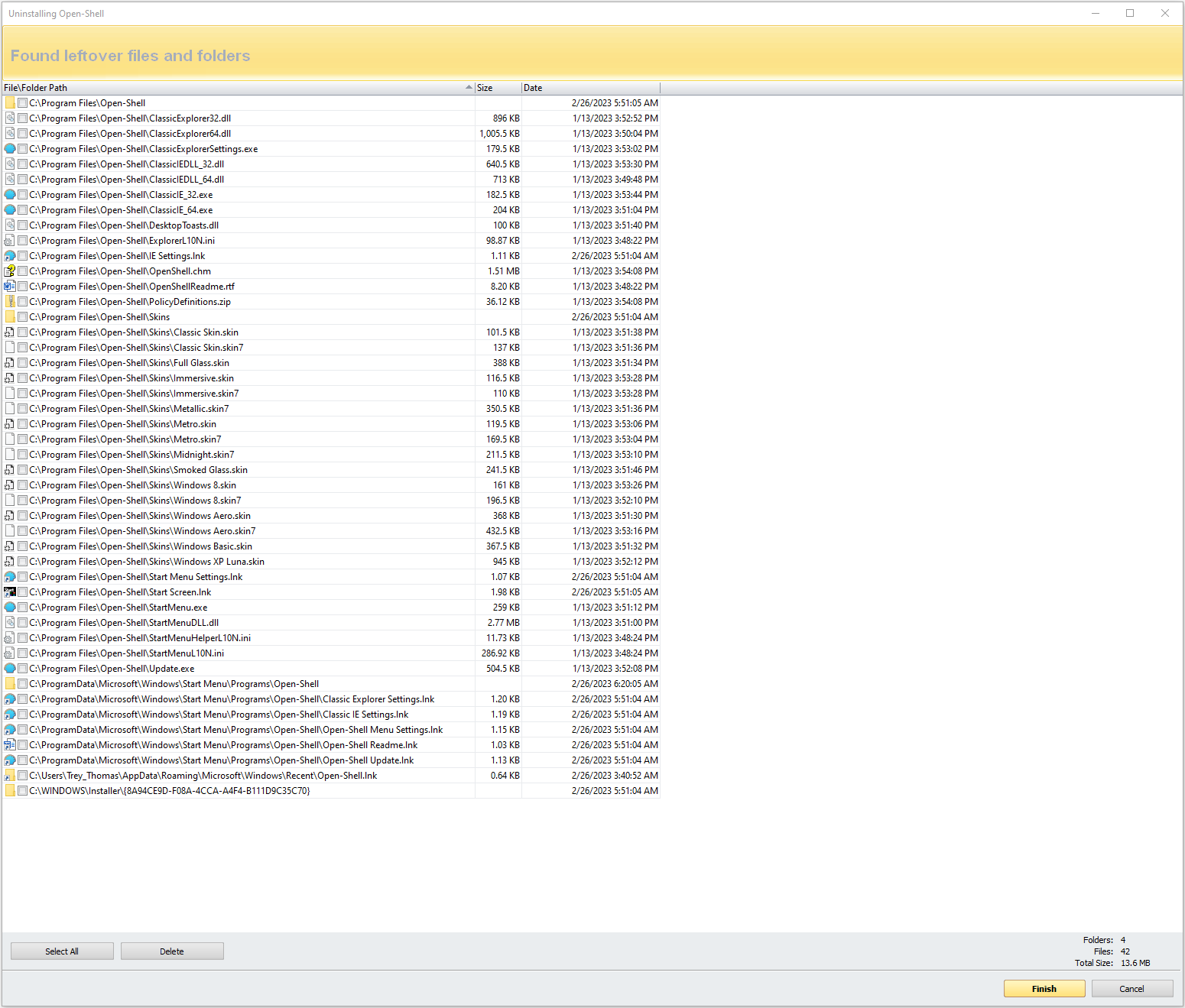Viewport: 1185px width, 1008px height.
Task: Click the Metro.skin7 file path
Action: coord(125,439)
